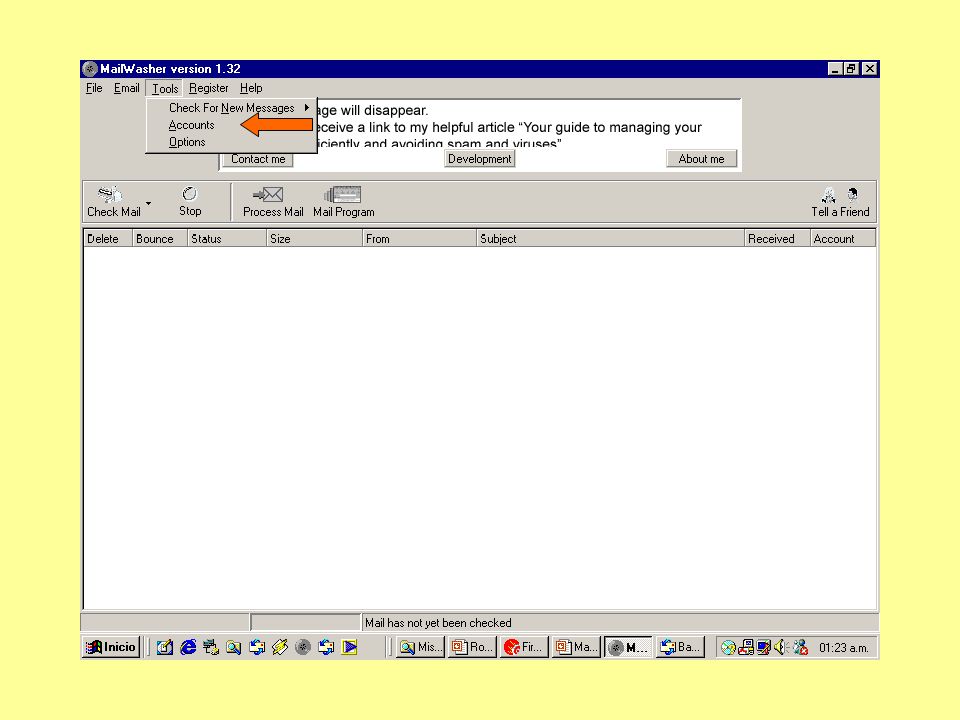Click the globe disc tray icon

727,647
